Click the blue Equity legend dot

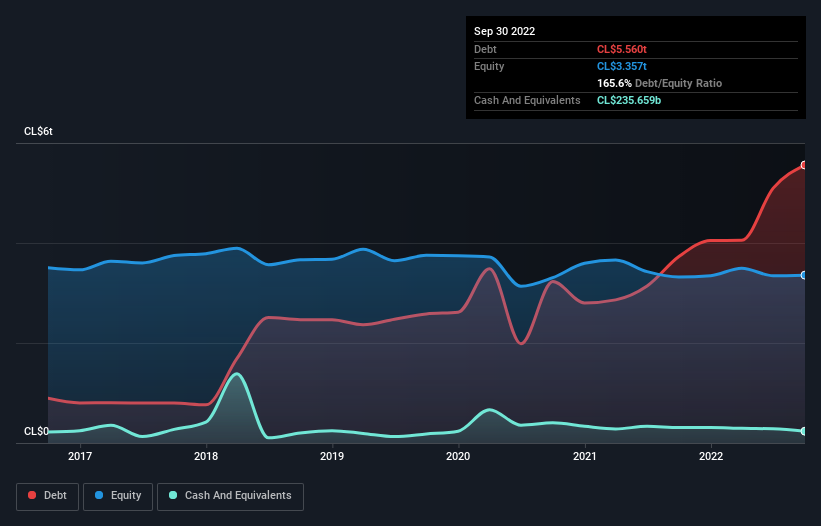[99, 495]
